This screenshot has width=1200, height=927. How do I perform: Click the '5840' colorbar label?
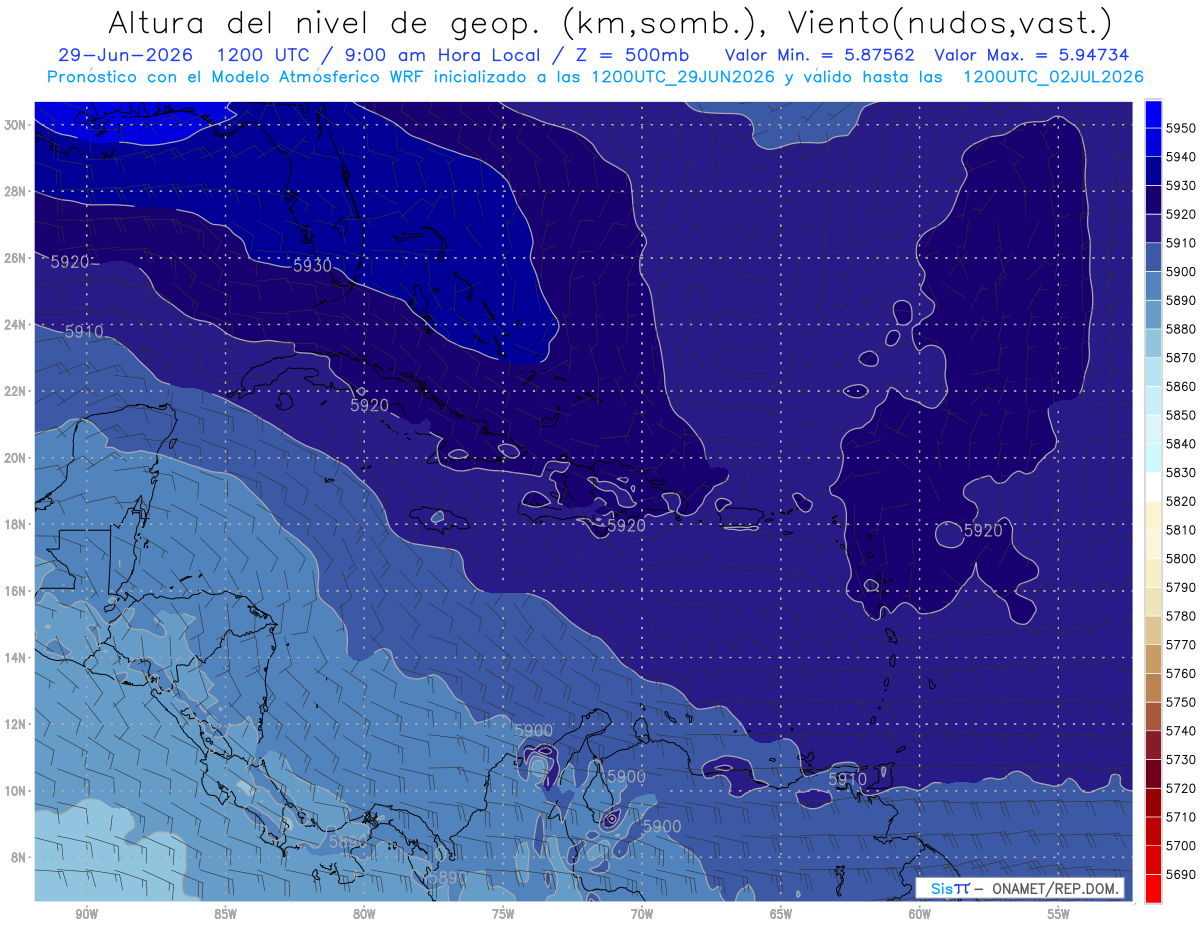click(1181, 443)
